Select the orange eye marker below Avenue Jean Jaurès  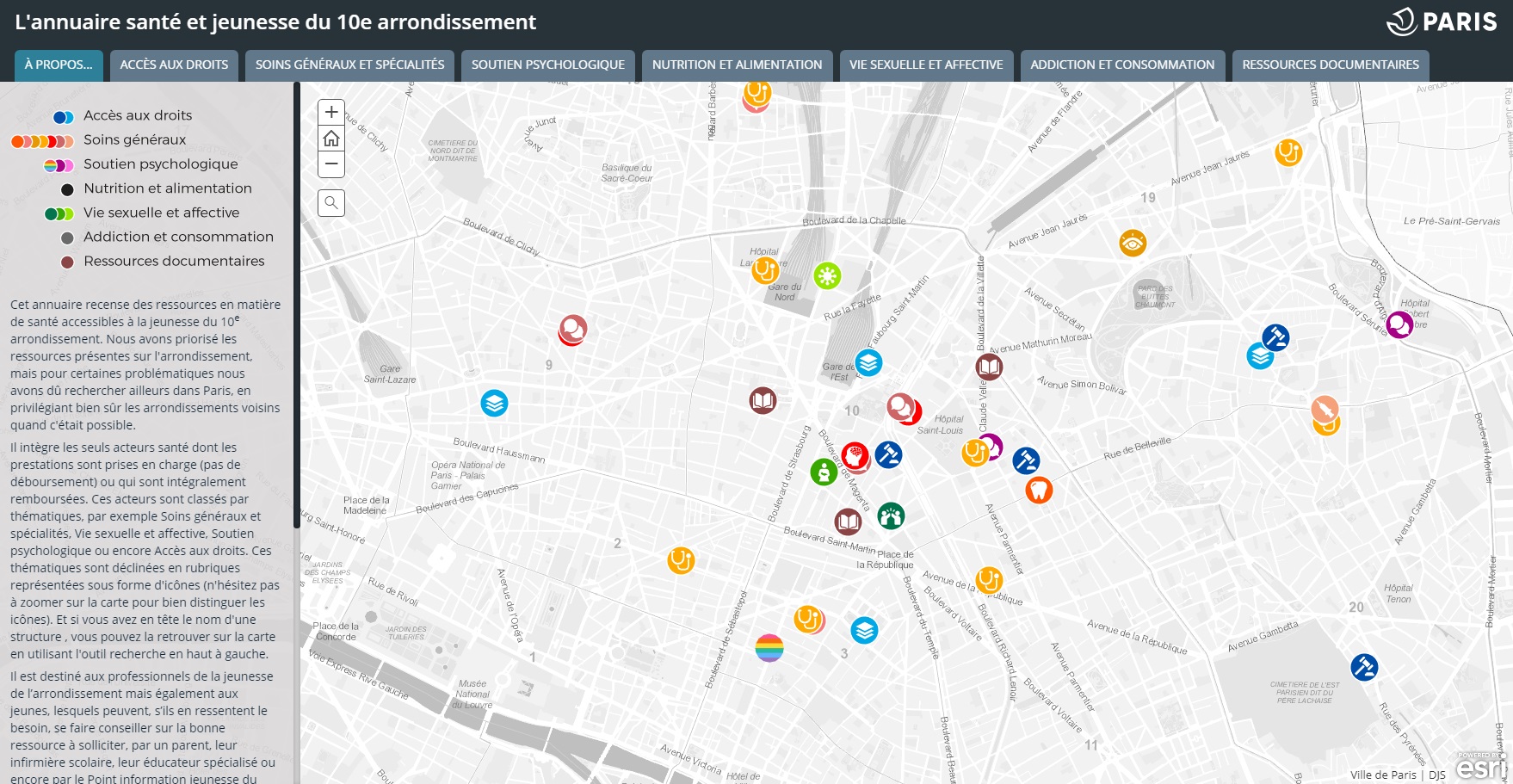click(1133, 243)
